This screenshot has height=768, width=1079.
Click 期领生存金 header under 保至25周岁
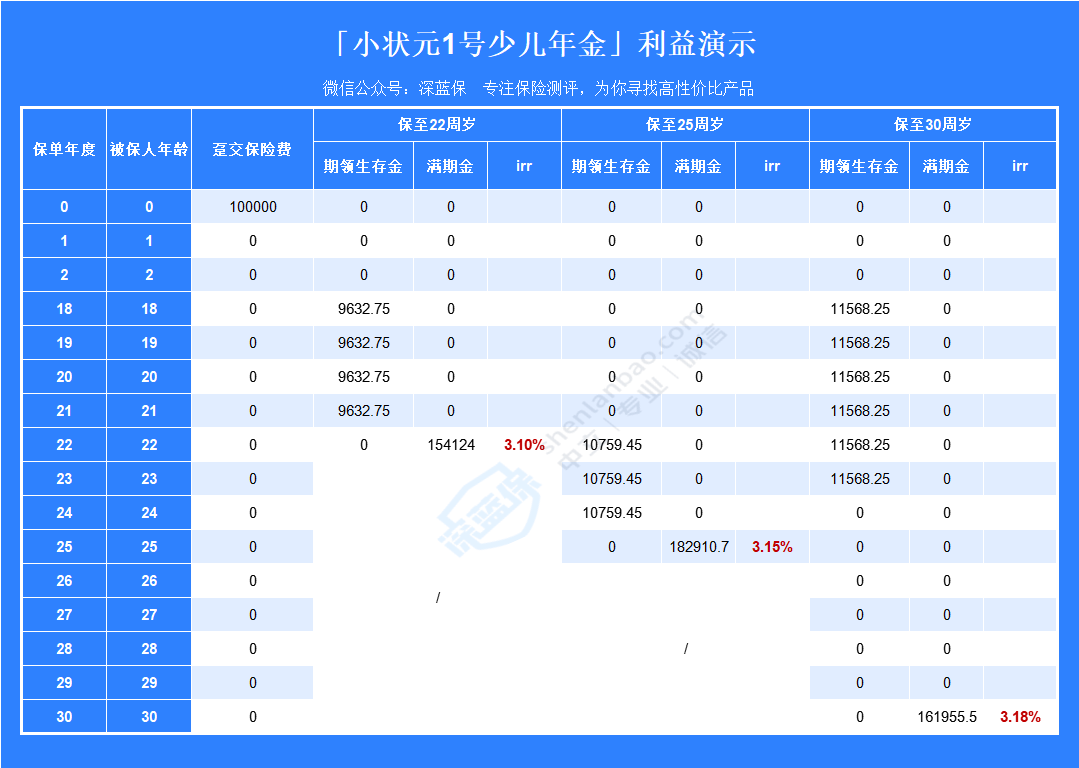tap(612, 166)
